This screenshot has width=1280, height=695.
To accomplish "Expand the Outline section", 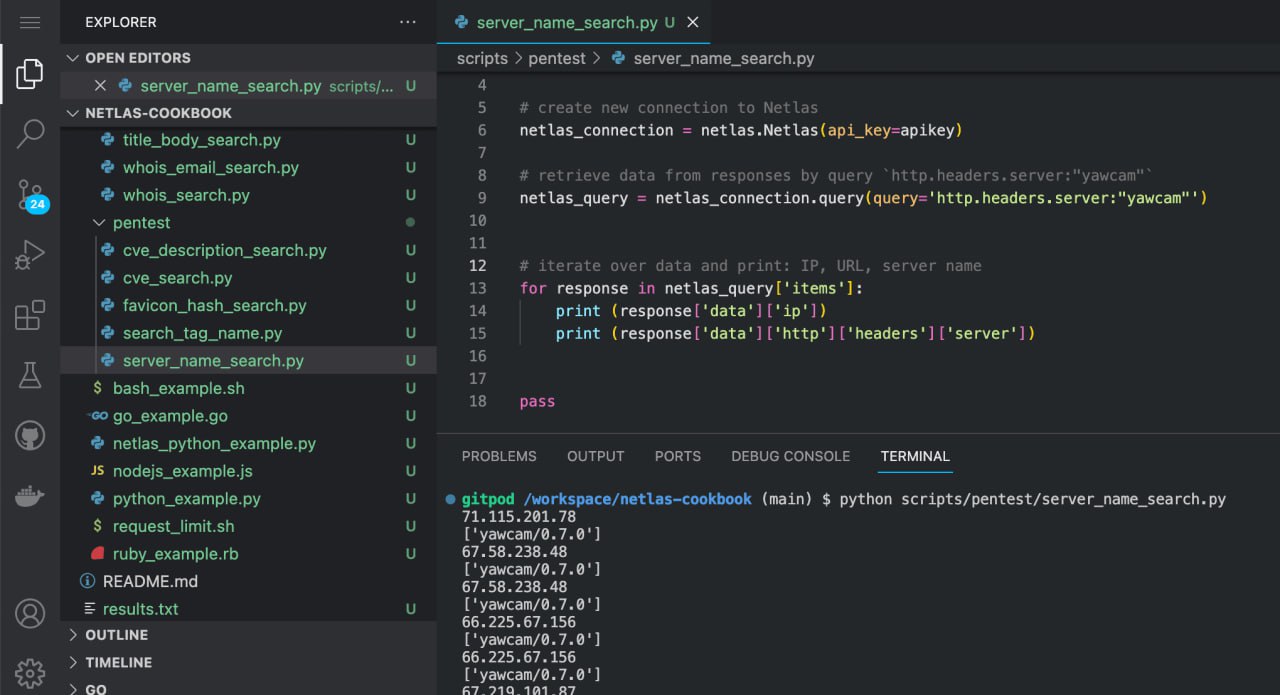I will point(248,635).
